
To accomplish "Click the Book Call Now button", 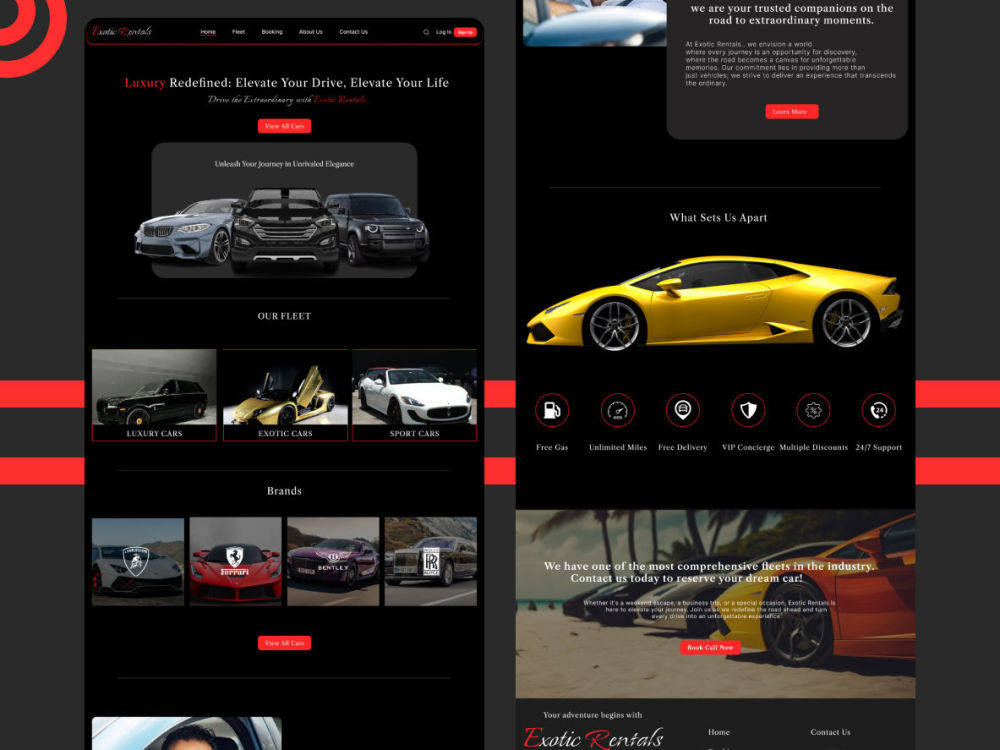I will (x=710, y=647).
